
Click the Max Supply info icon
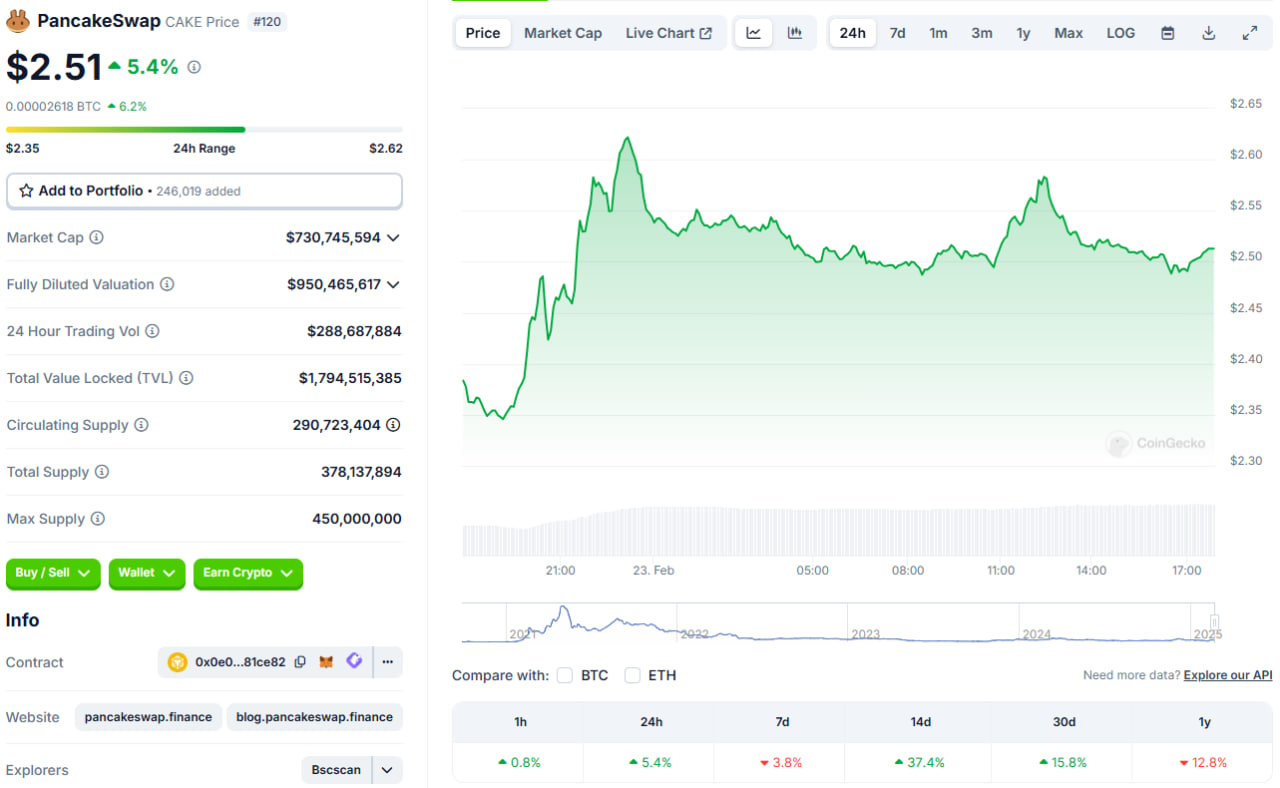97,519
